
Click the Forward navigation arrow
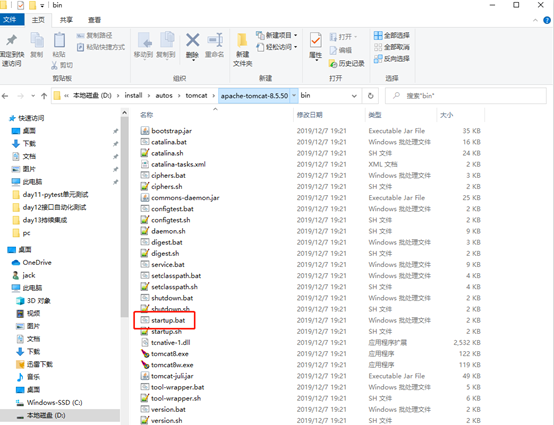pos(20,96)
